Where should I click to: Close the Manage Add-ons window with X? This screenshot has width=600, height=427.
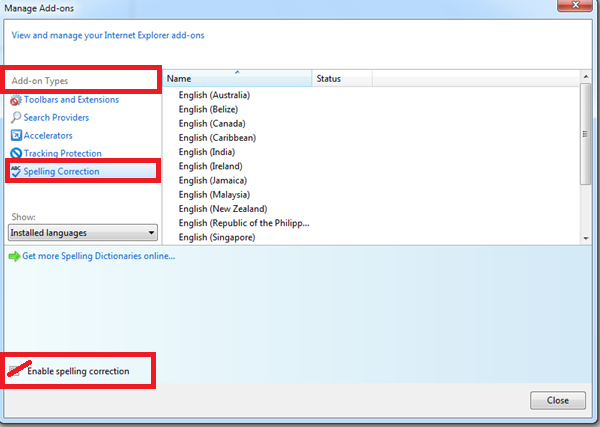(574, 5)
